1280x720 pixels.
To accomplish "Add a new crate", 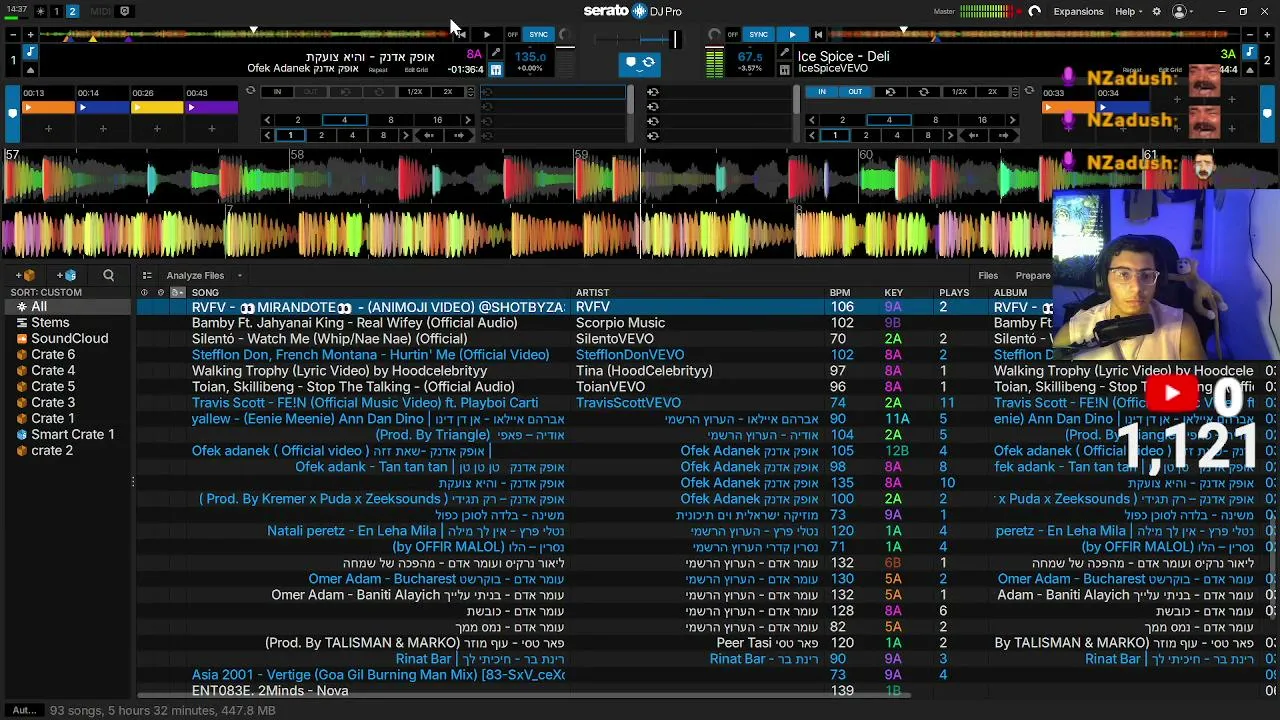I will (24, 275).
